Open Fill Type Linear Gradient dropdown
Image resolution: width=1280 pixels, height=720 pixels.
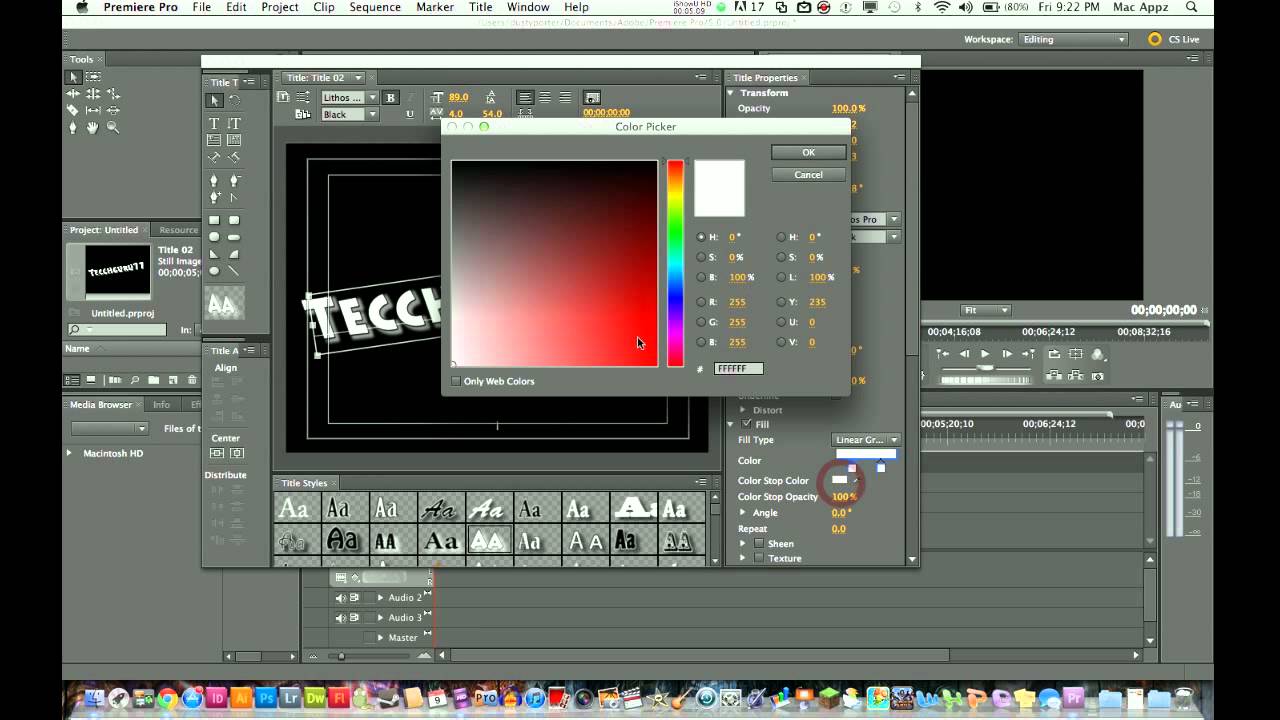coord(866,440)
